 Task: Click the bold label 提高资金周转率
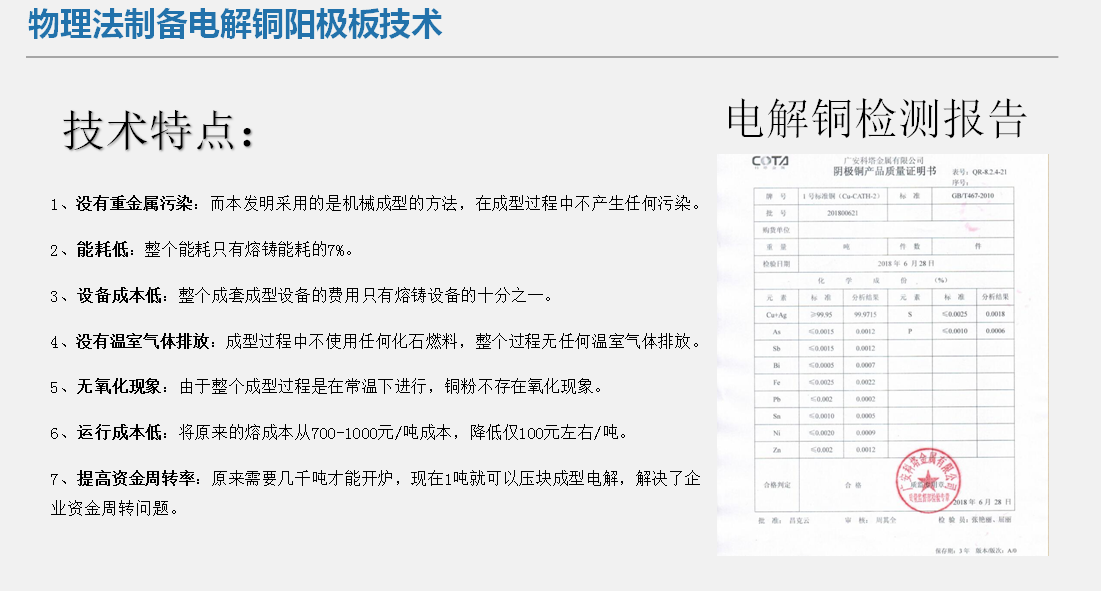[x=136, y=479]
